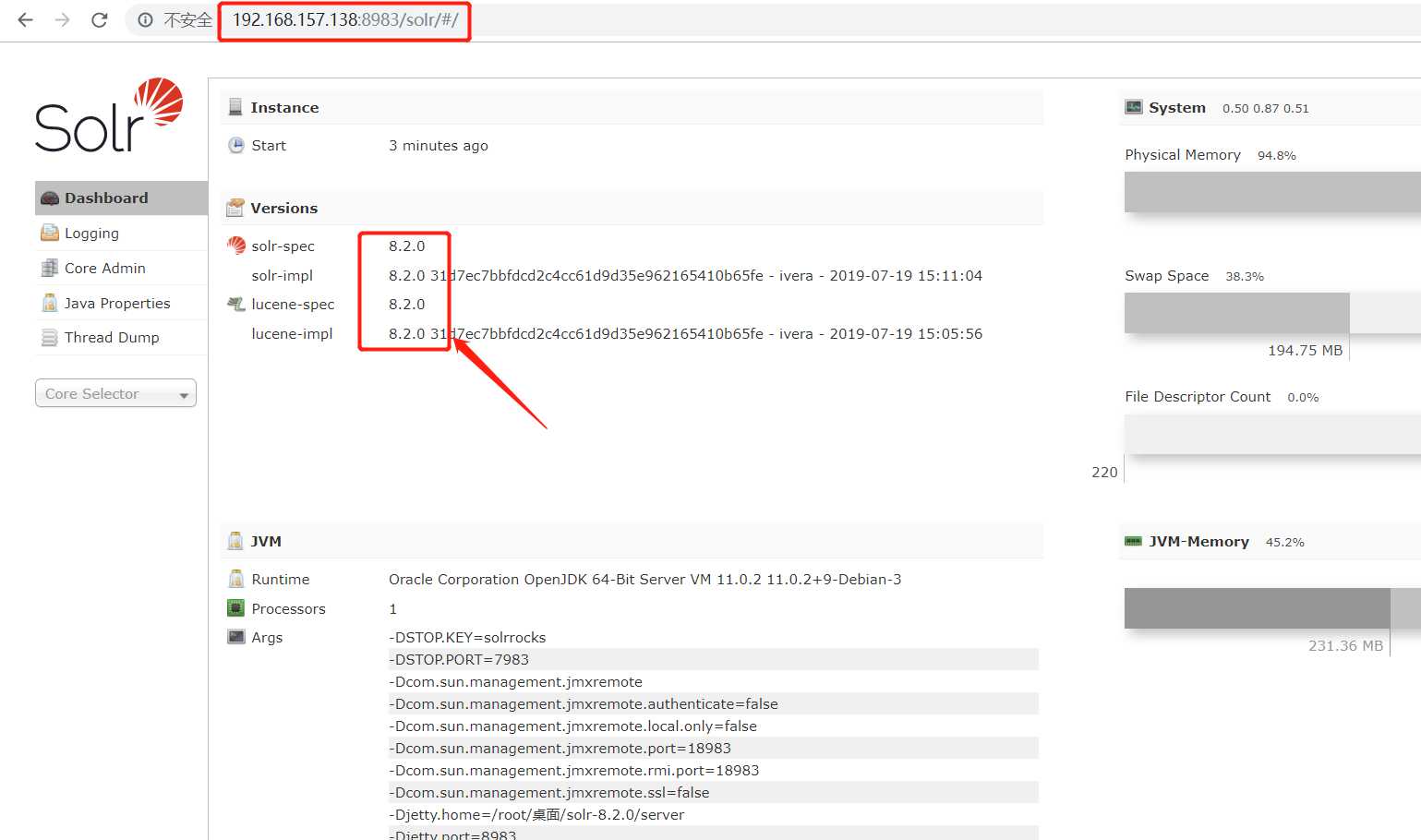Screen dimensions: 1421x840
Task: Open the Thread Dump page
Action: tap(121, 338)
